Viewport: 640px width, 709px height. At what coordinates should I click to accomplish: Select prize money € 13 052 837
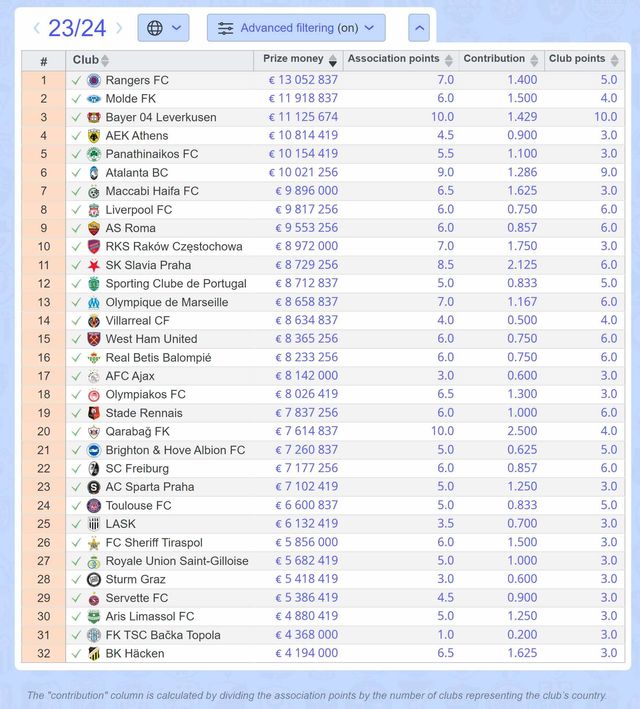303,80
